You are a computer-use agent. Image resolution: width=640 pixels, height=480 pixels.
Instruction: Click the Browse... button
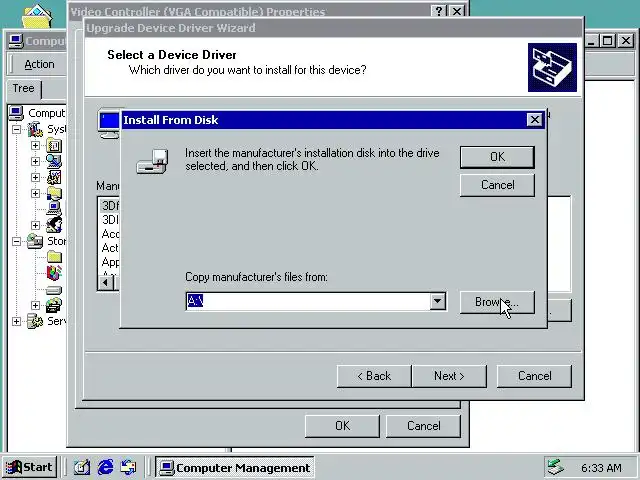[x=497, y=302]
